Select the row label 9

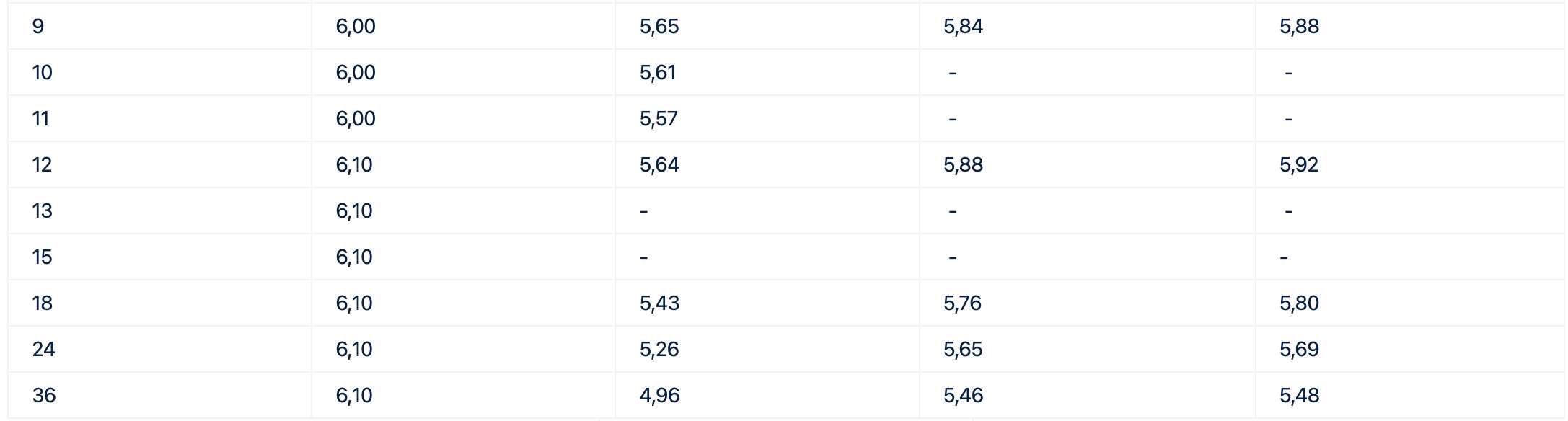click(38, 27)
